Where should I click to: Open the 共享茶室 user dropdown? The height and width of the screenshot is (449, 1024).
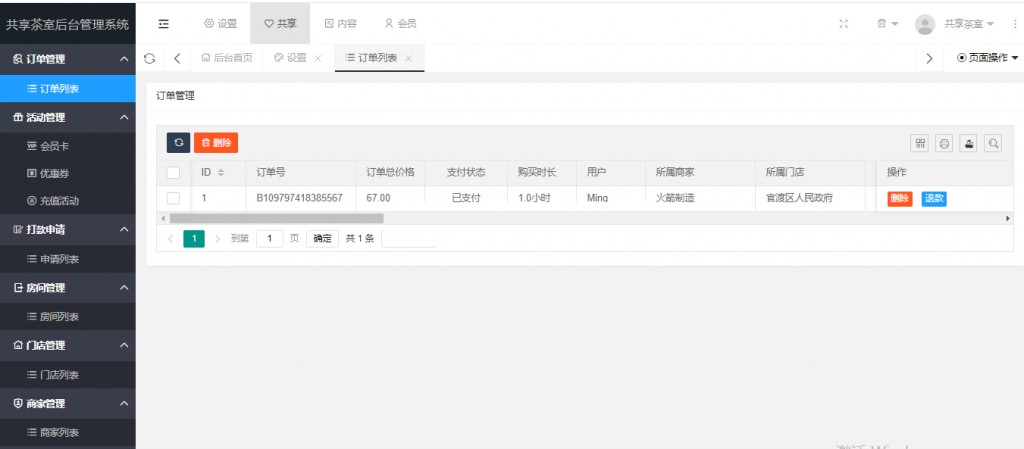969,23
